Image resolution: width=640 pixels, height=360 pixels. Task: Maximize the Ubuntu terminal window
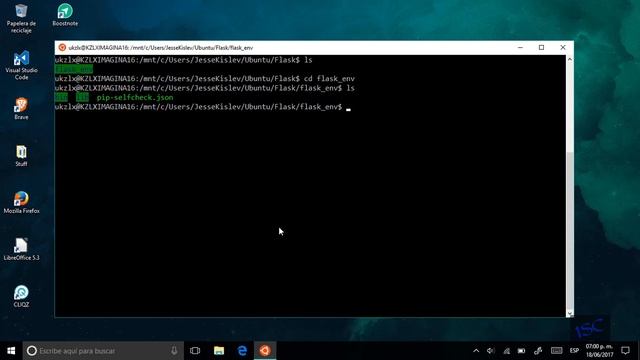pos(541,48)
